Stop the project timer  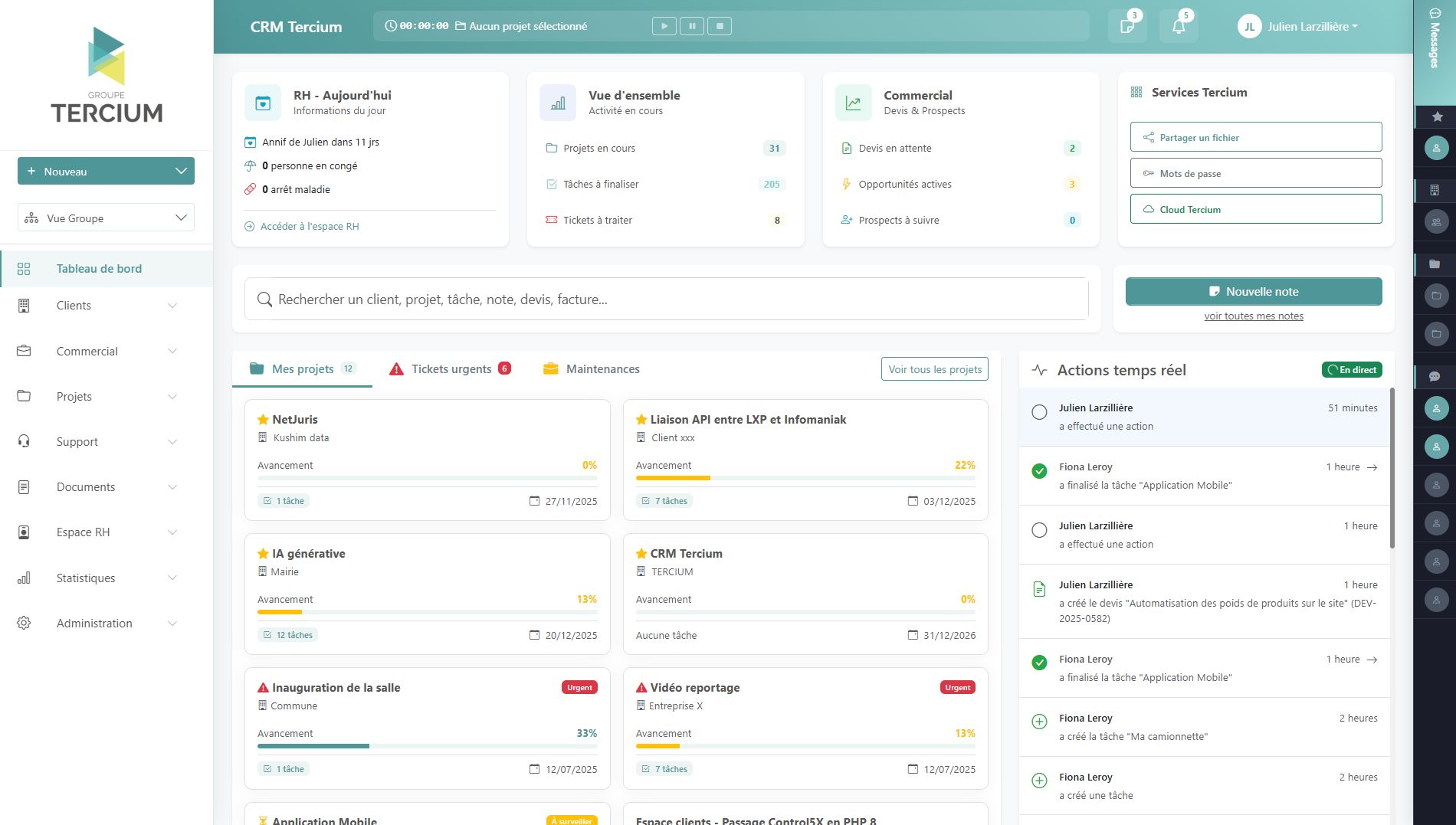pyautogui.click(x=720, y=26)
